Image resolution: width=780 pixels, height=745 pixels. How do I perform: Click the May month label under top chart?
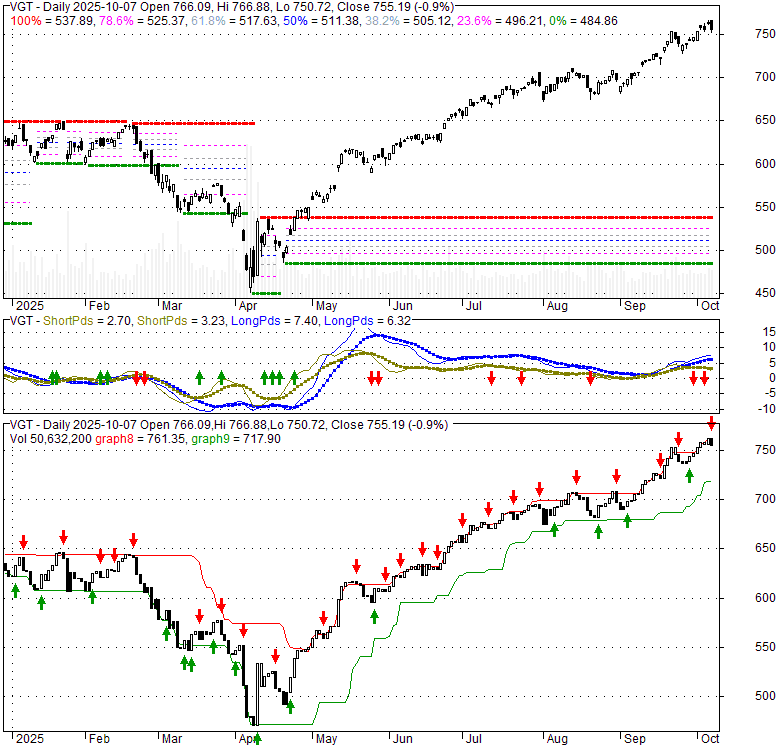point(326,305)
